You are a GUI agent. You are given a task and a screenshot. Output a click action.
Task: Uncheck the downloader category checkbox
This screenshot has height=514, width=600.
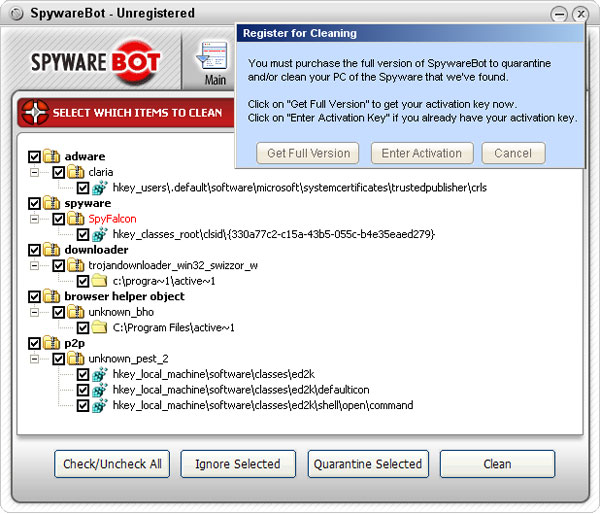click(x=34, y=250)
